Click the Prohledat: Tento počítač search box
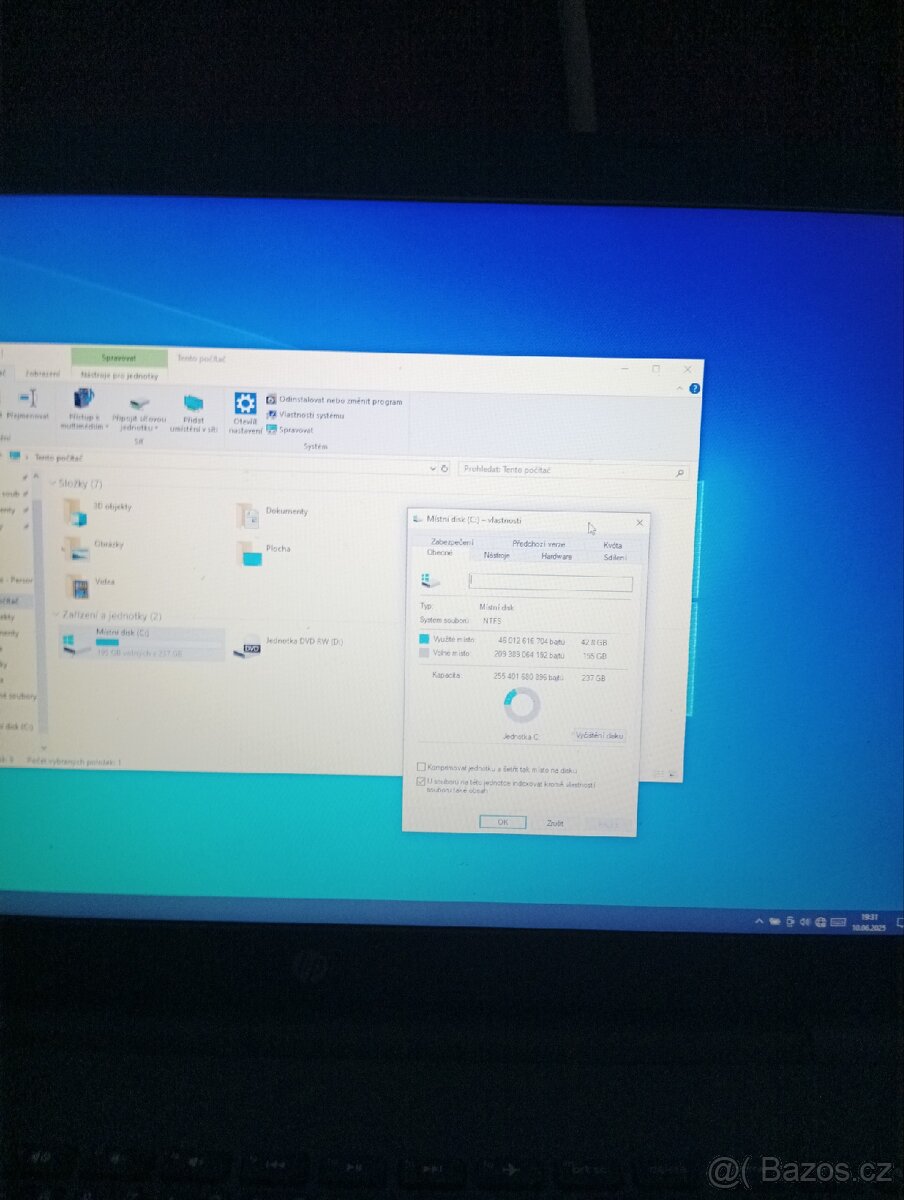This screenshot has width=904, height=1200. (x=574, y=470)
